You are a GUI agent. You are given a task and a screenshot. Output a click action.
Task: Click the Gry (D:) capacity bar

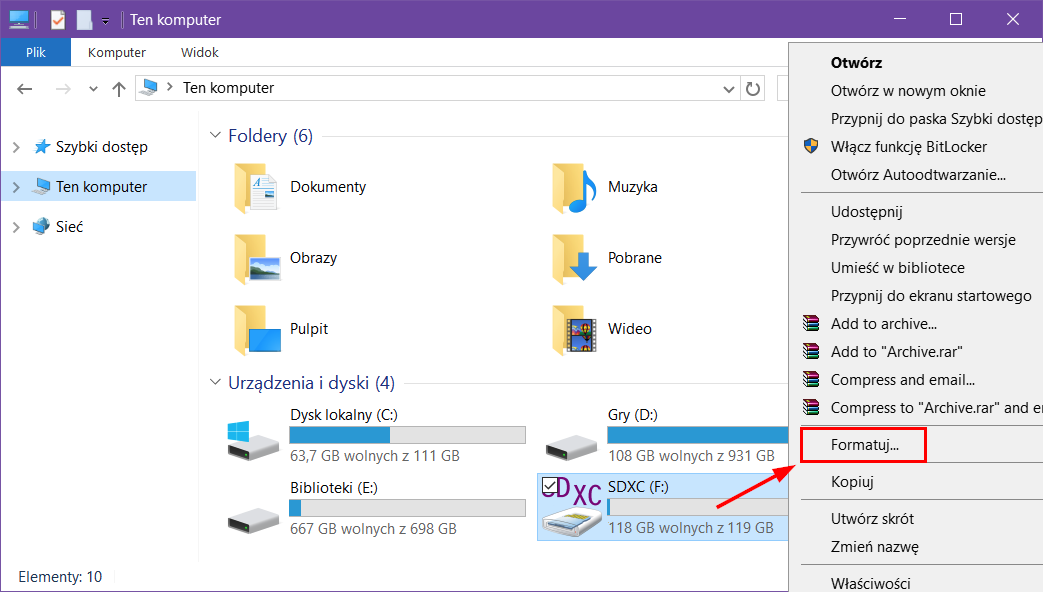pos(698,435)
